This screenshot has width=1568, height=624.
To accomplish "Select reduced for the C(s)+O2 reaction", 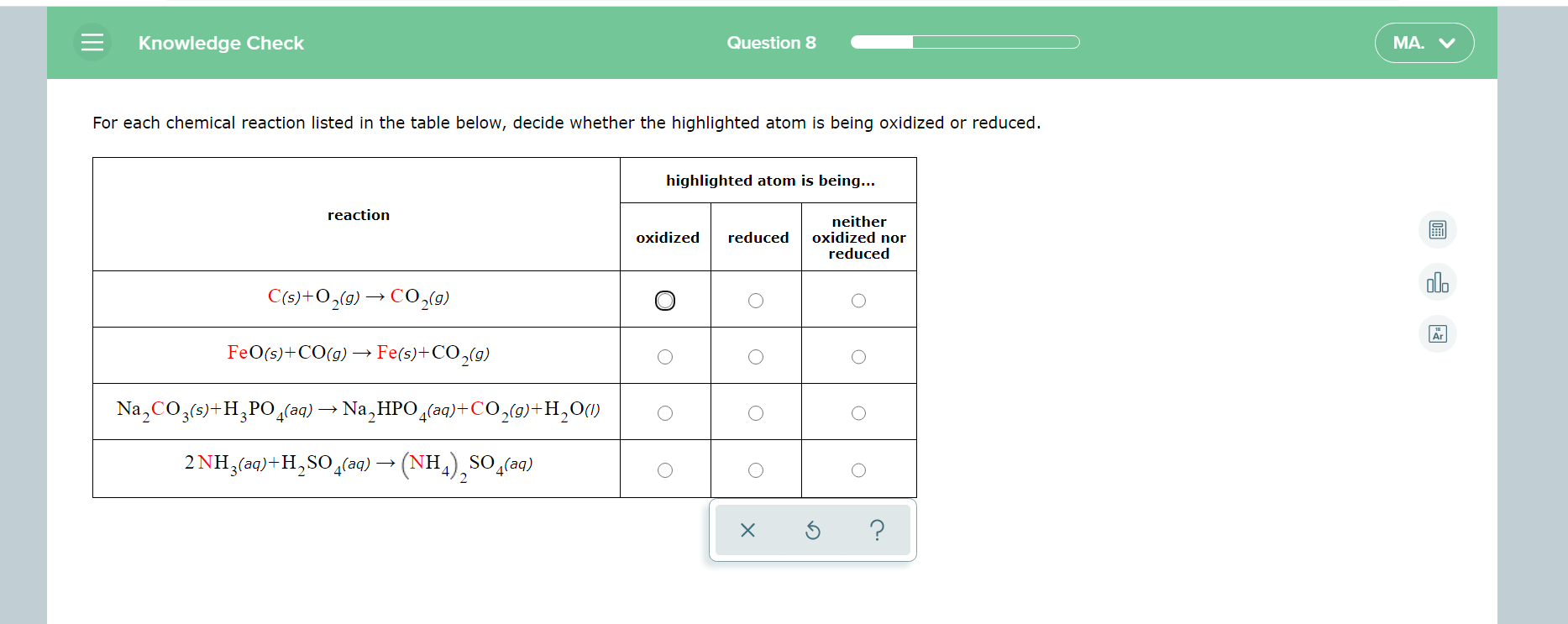I will (755, 300).
